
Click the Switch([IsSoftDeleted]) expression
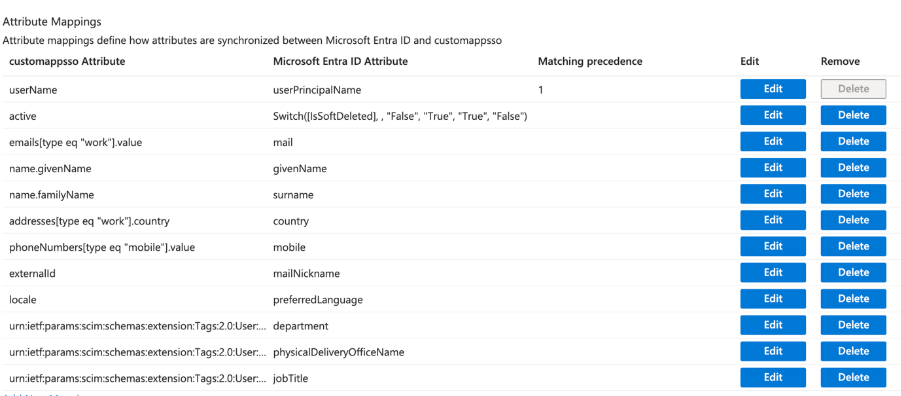click(400, 116)
